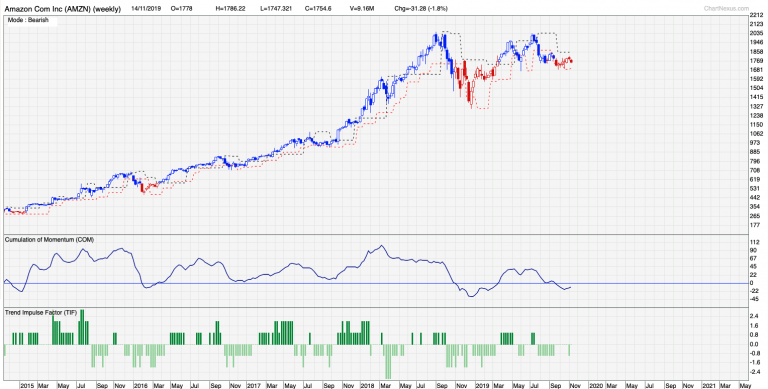Click the 2017 year marker on time axis

tap(254, 385)
